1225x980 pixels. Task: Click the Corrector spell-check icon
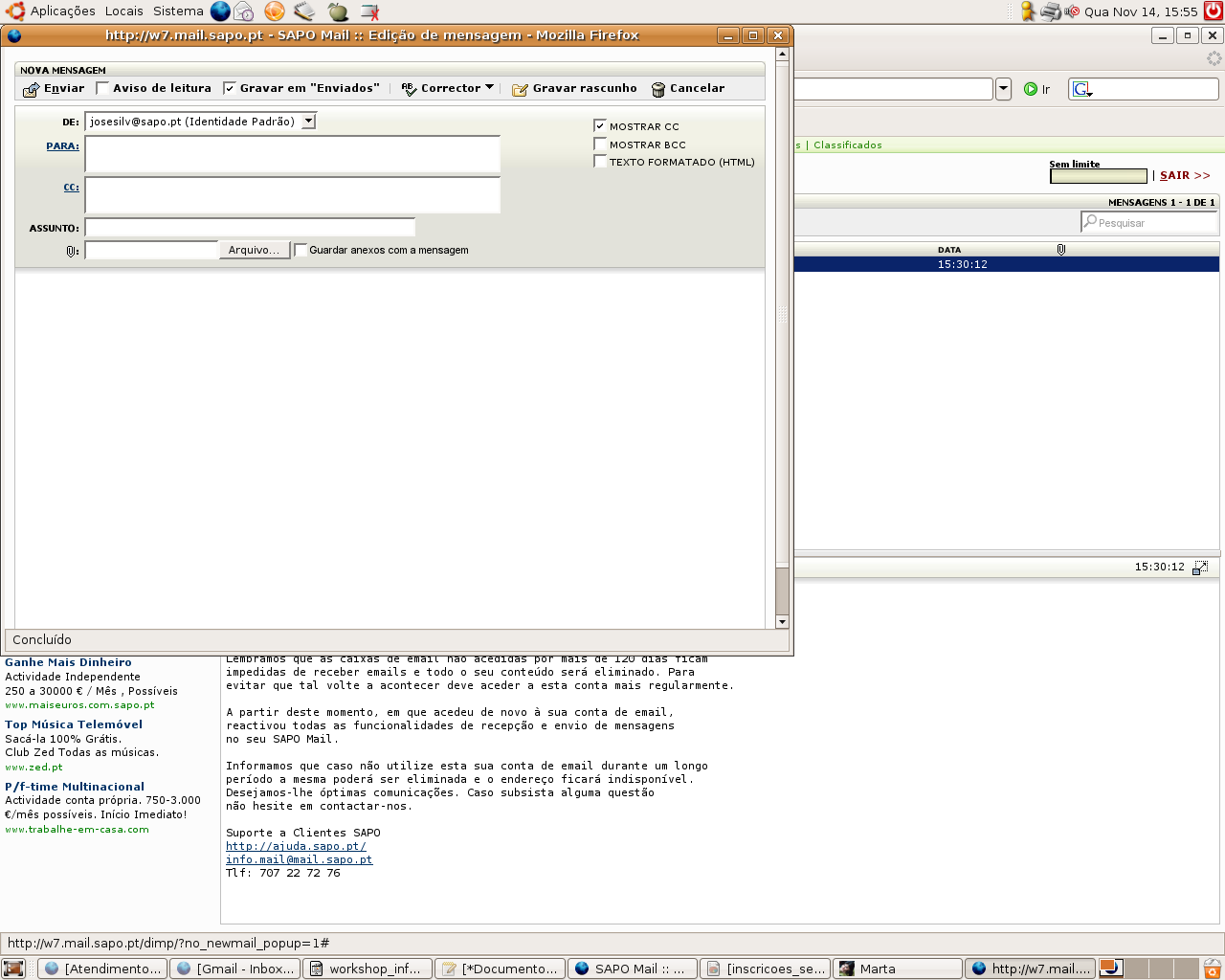pos(409,89)
